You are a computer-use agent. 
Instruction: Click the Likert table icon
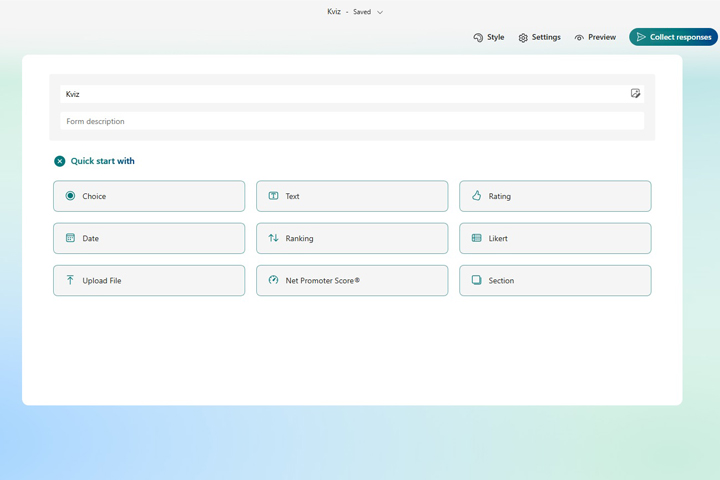[x=476, y=238]
